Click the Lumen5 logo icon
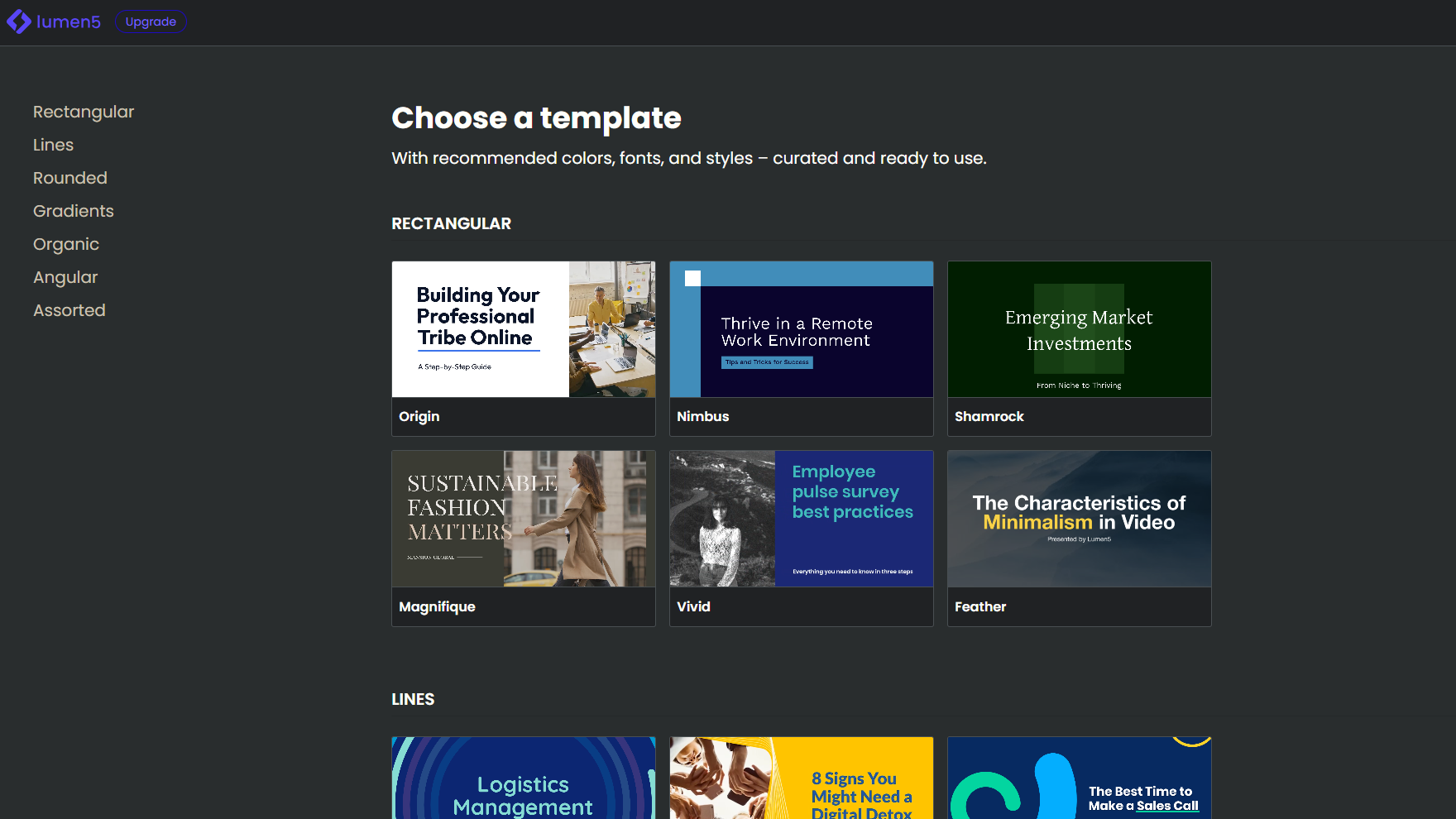 pyautogui.click(x=19, y=22)
